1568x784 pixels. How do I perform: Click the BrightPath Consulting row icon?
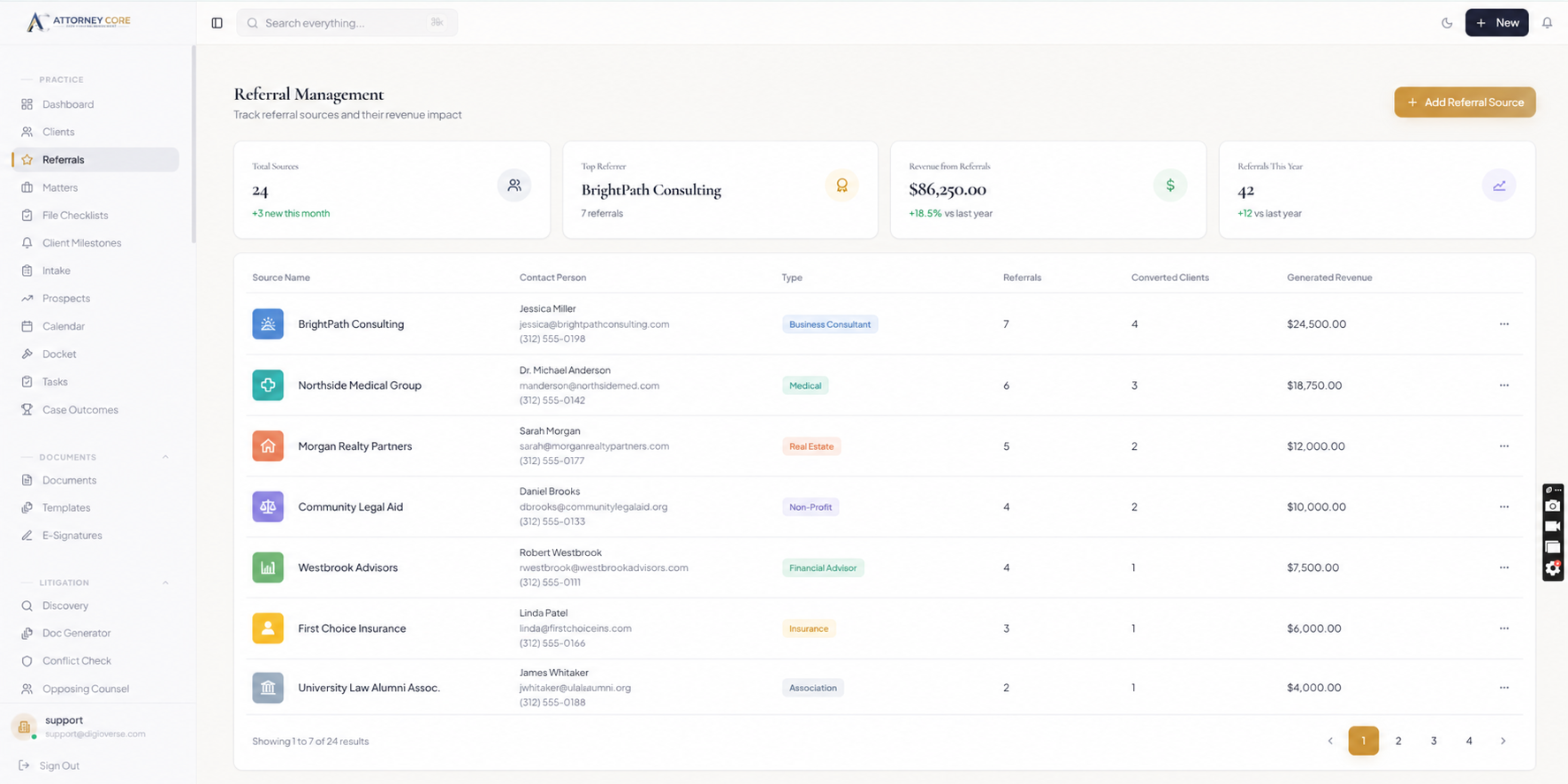click(x=268, y=324)
